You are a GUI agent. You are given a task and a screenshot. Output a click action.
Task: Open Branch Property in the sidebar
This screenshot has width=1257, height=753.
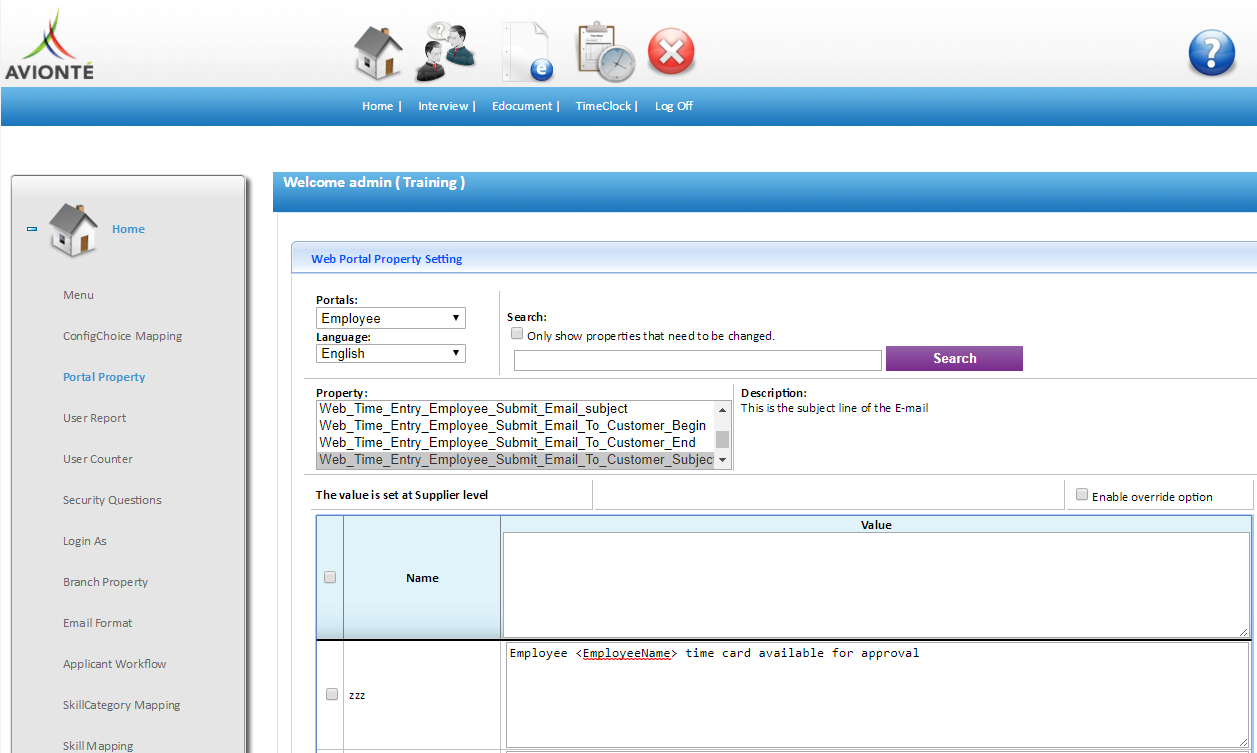click(x=105, y=582)
